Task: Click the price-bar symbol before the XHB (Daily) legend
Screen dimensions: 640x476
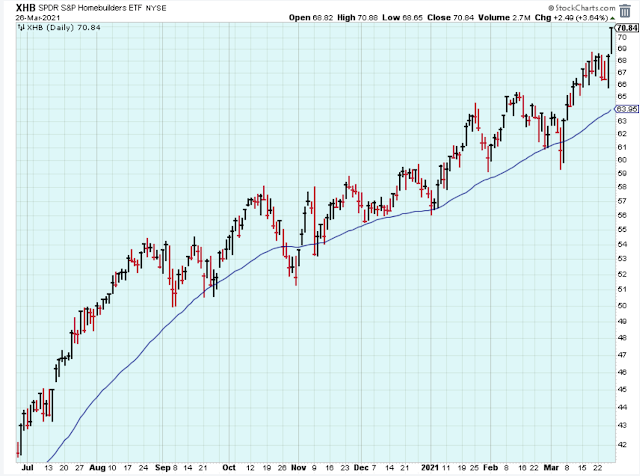Action: (22, 27)
